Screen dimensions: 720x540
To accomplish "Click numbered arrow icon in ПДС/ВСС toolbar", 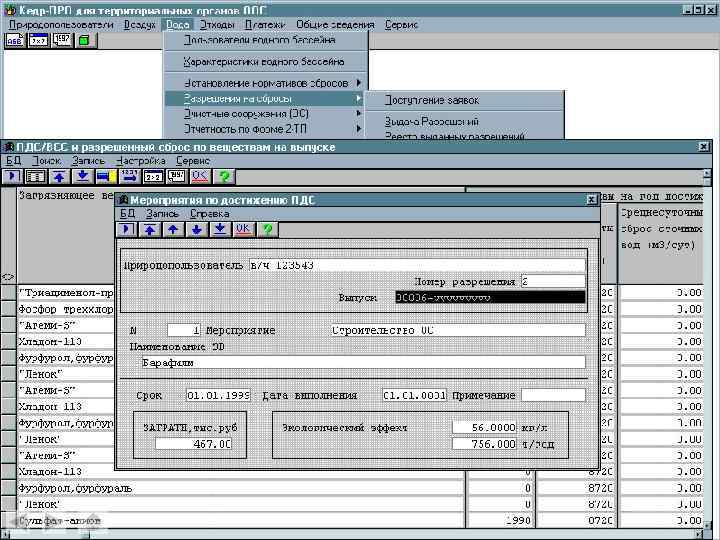I will tap(130, 176).
